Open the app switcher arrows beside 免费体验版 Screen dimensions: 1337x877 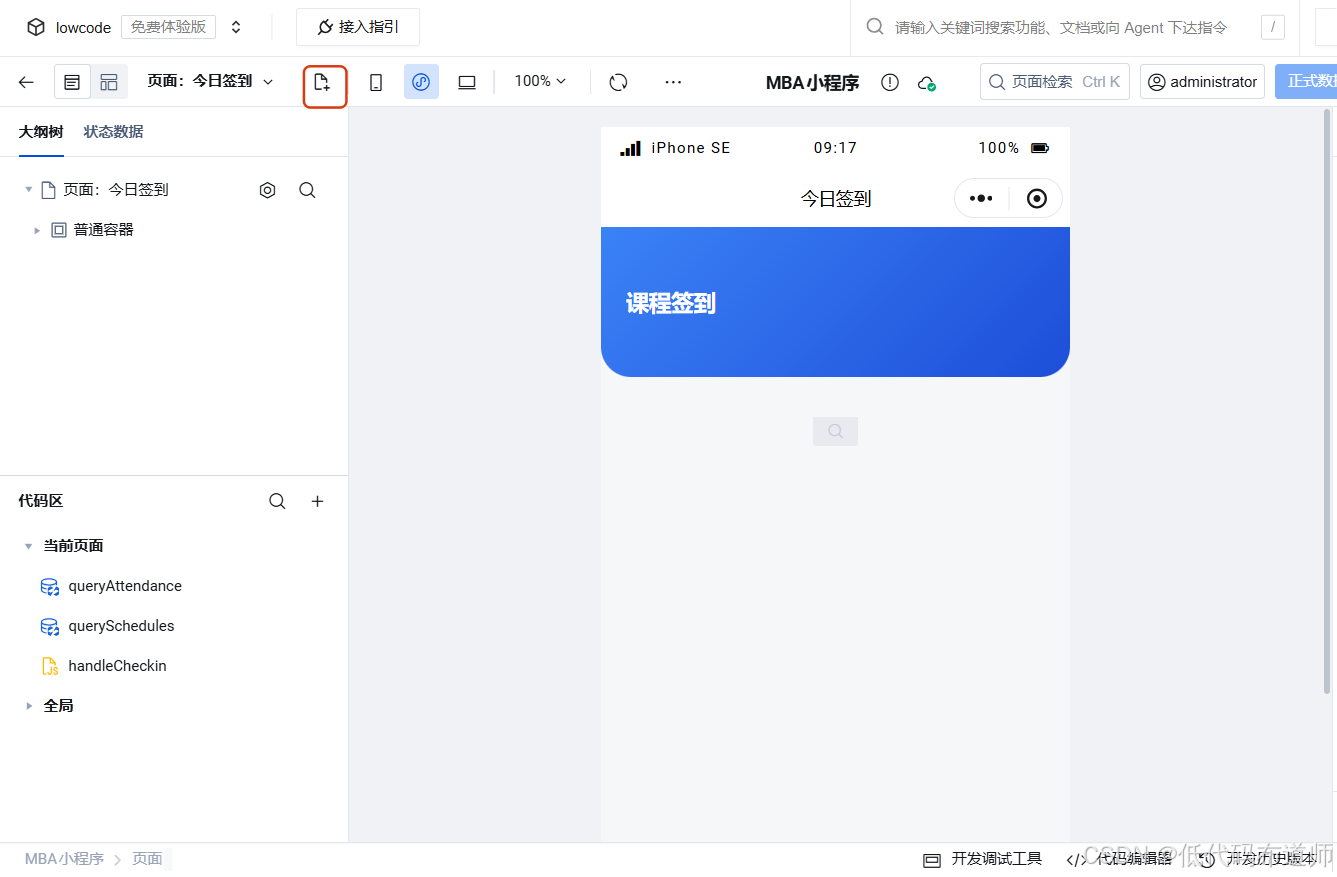(x=236, y=28)
